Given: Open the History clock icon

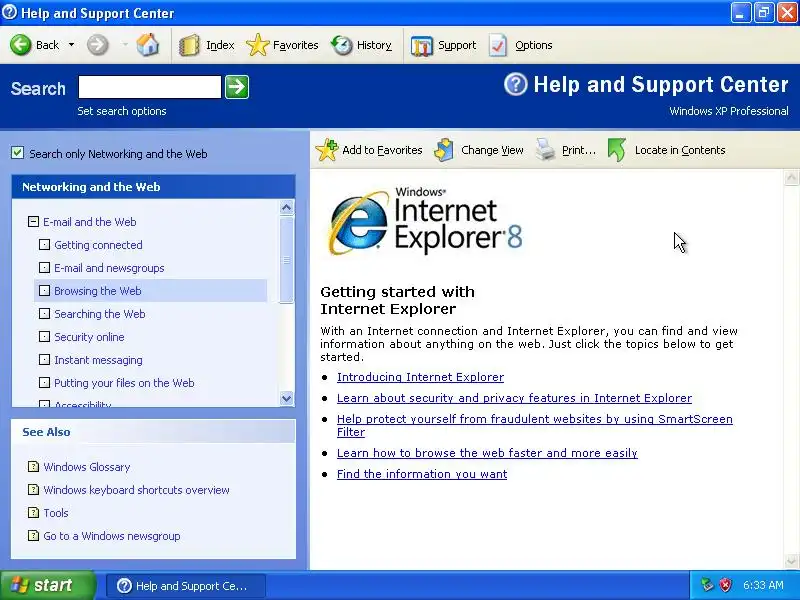Looking at the screenshot, I should tap(341, 45).
